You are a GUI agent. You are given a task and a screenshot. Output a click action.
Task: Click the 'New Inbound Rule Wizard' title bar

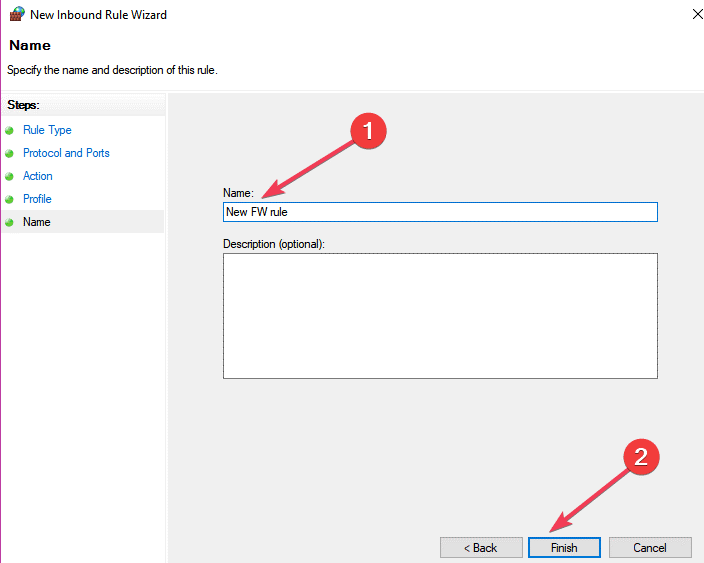pos(300,15)
